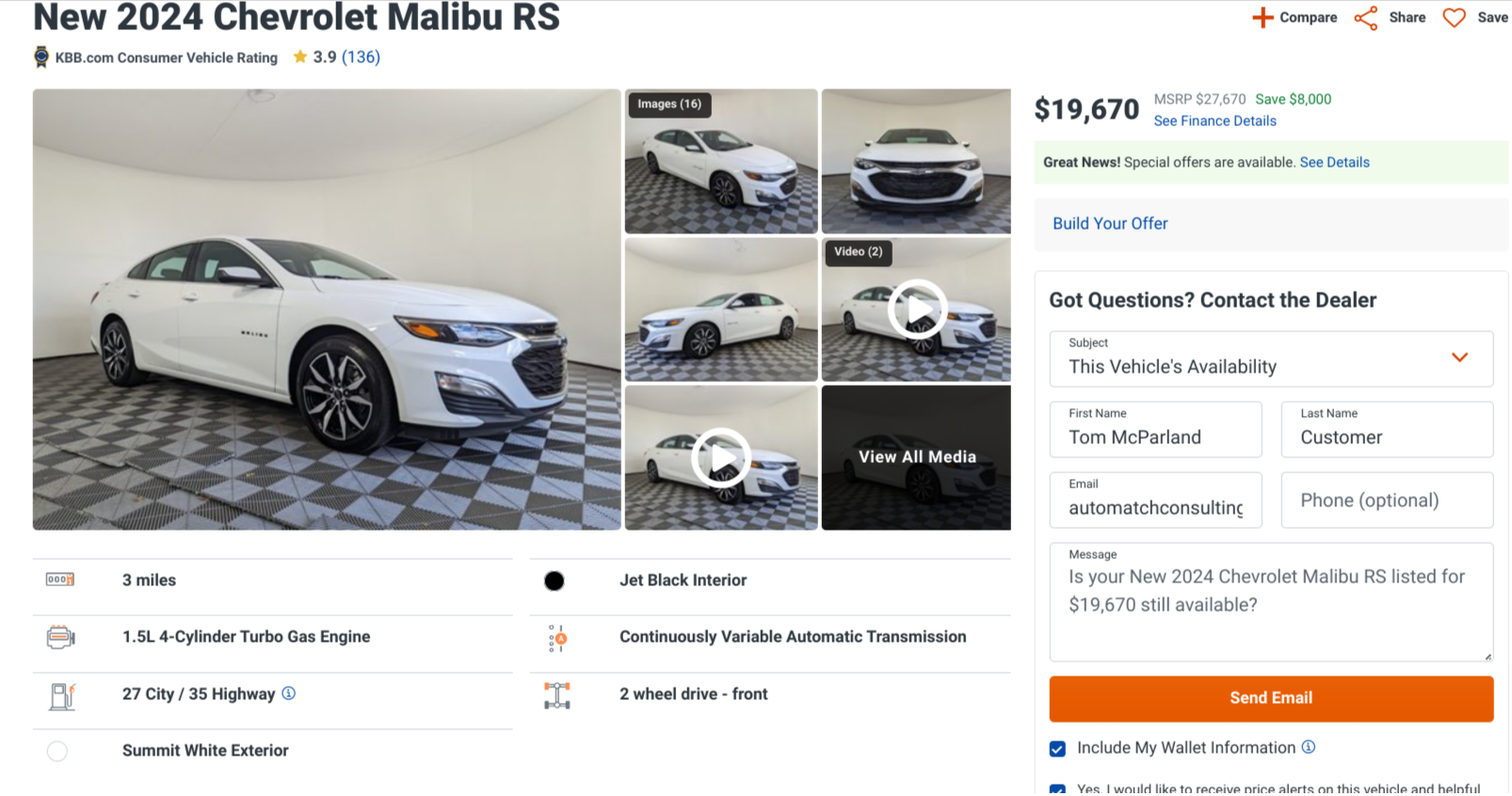The image size is (1512, 796).
Task: Open the 136 consumer reviews link
Action: click(361, 56)
